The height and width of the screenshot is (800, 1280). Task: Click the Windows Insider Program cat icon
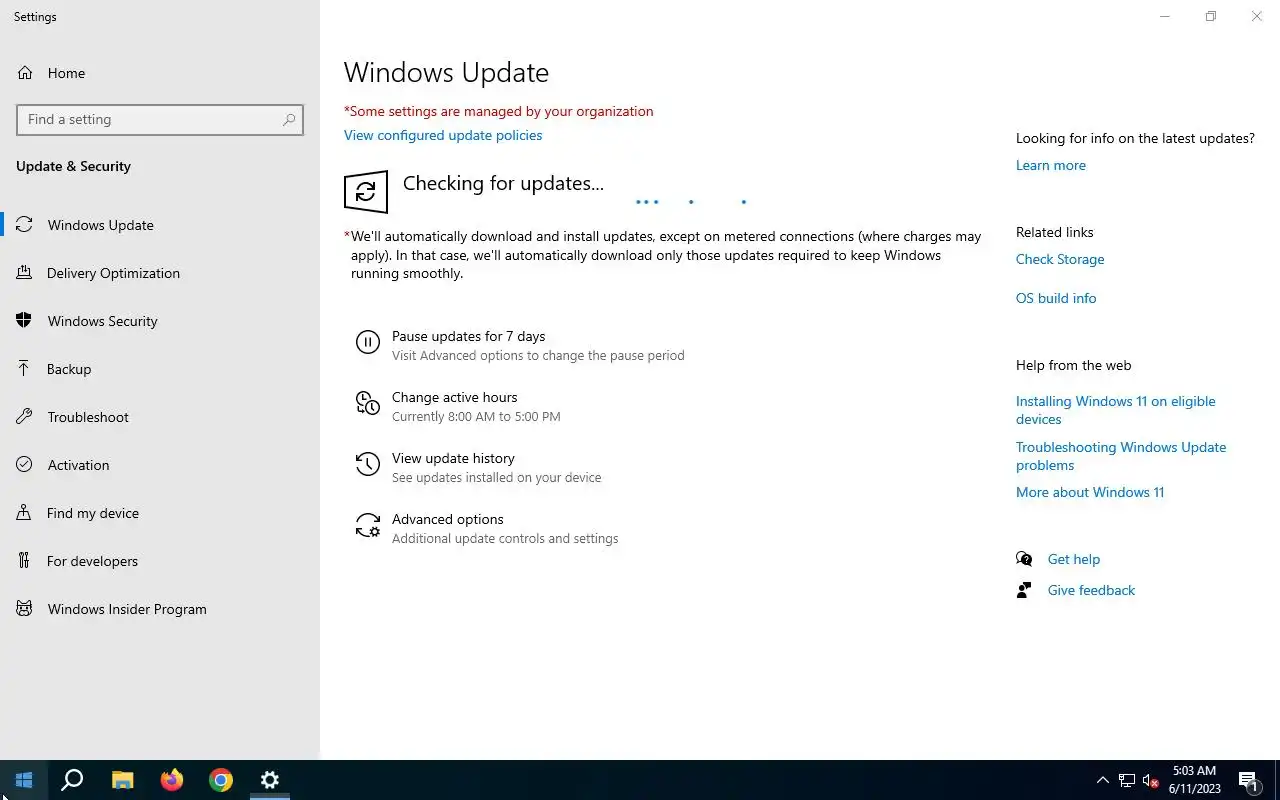point(25,609)
